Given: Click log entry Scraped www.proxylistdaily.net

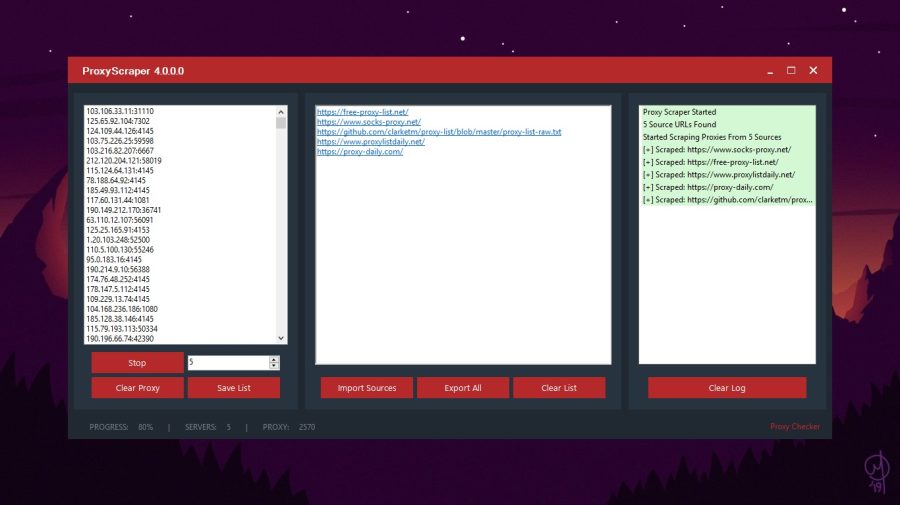Looking at the screenshot, I should click(x=719, y=175).
